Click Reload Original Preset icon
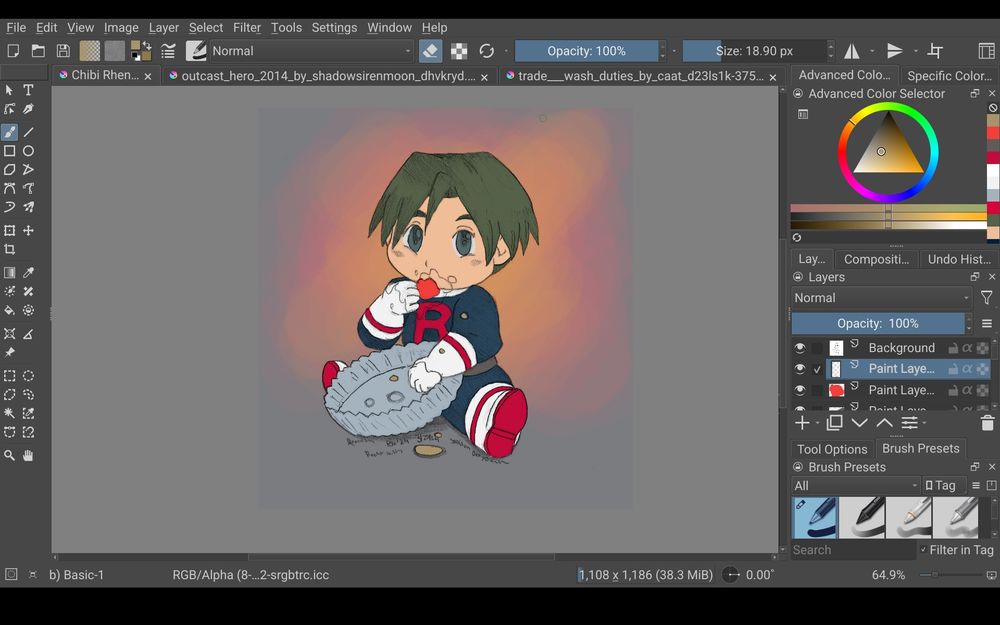The height and width of the screenshot is (625, 1000). coord(487,51)
